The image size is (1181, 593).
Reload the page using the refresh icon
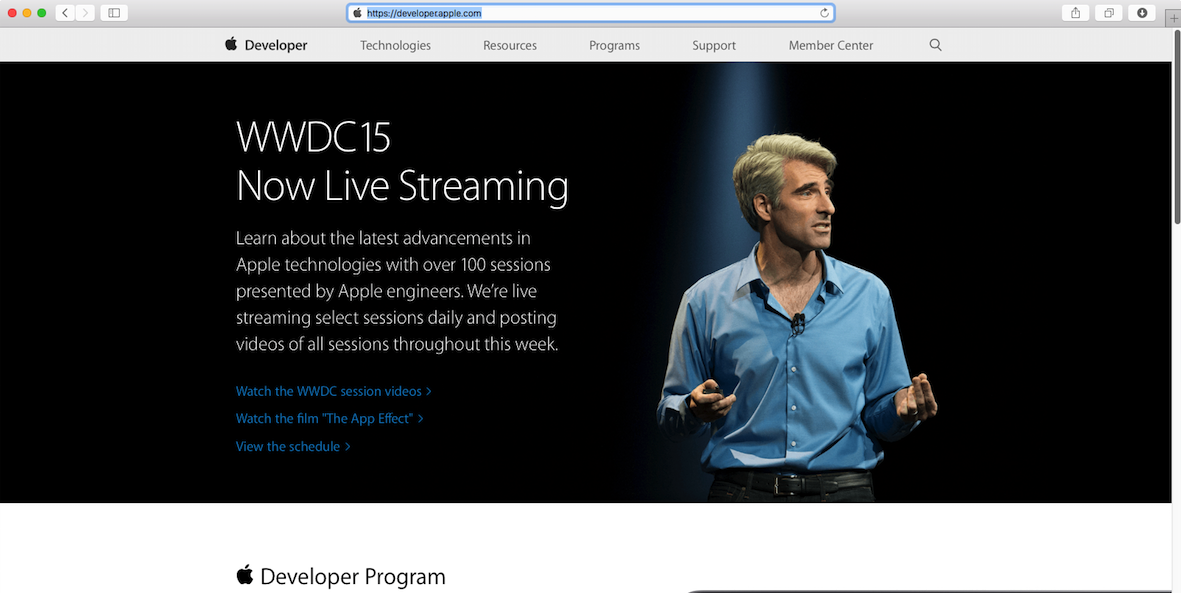coord(824,13)
